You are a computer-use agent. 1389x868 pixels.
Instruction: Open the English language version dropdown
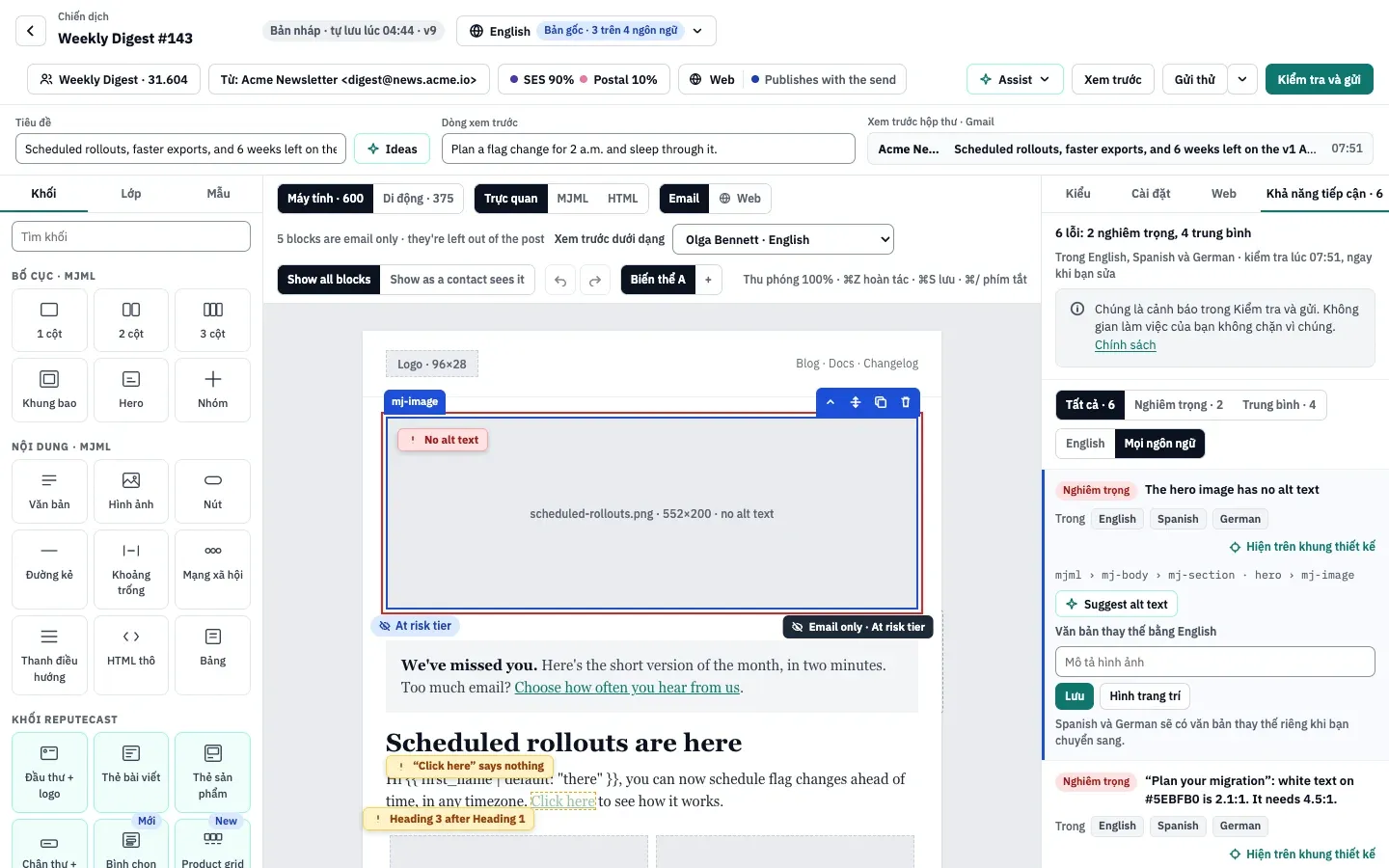[x=586, y=31]
